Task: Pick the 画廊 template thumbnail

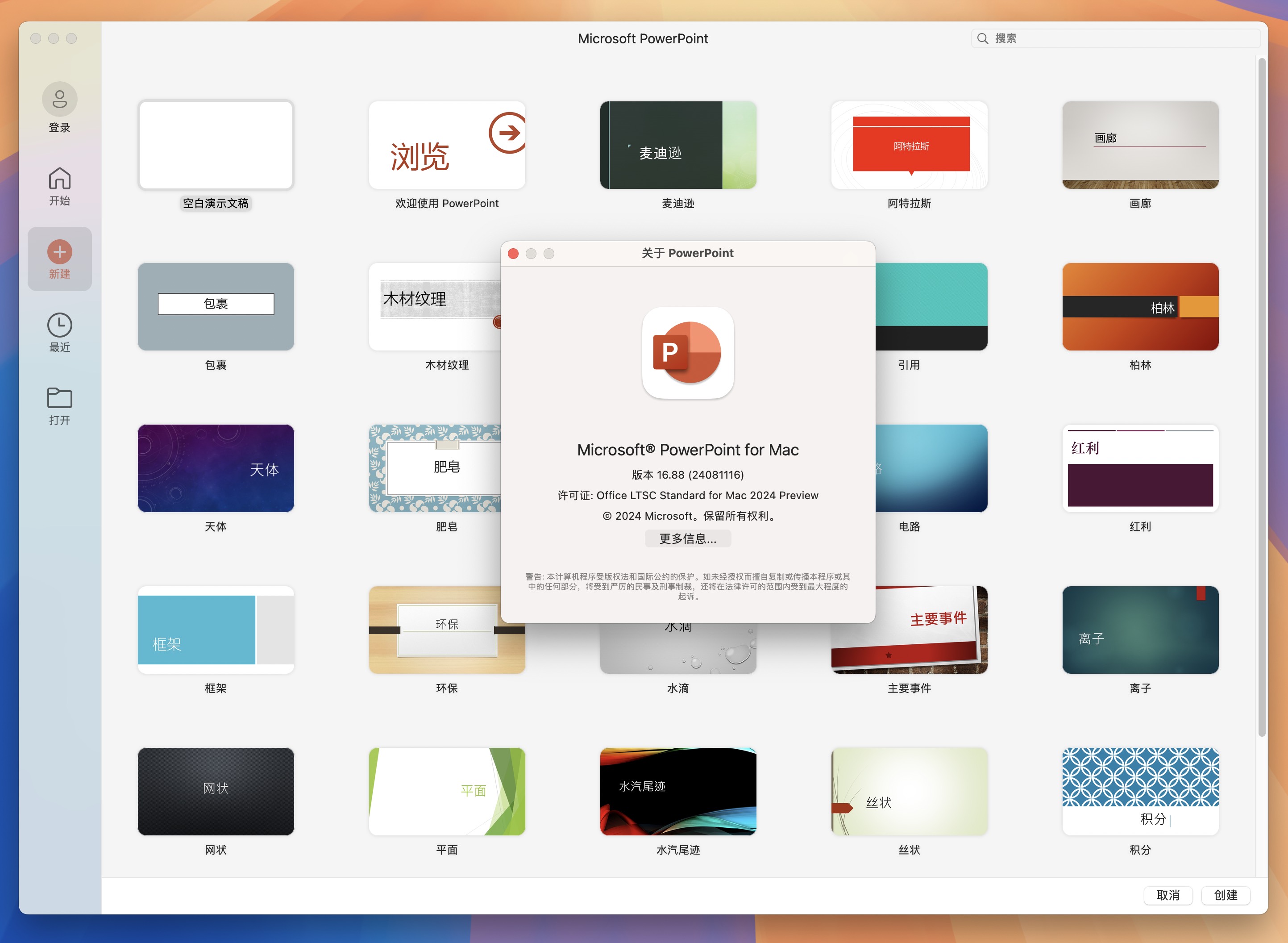Action: (x=1140, y=145)
